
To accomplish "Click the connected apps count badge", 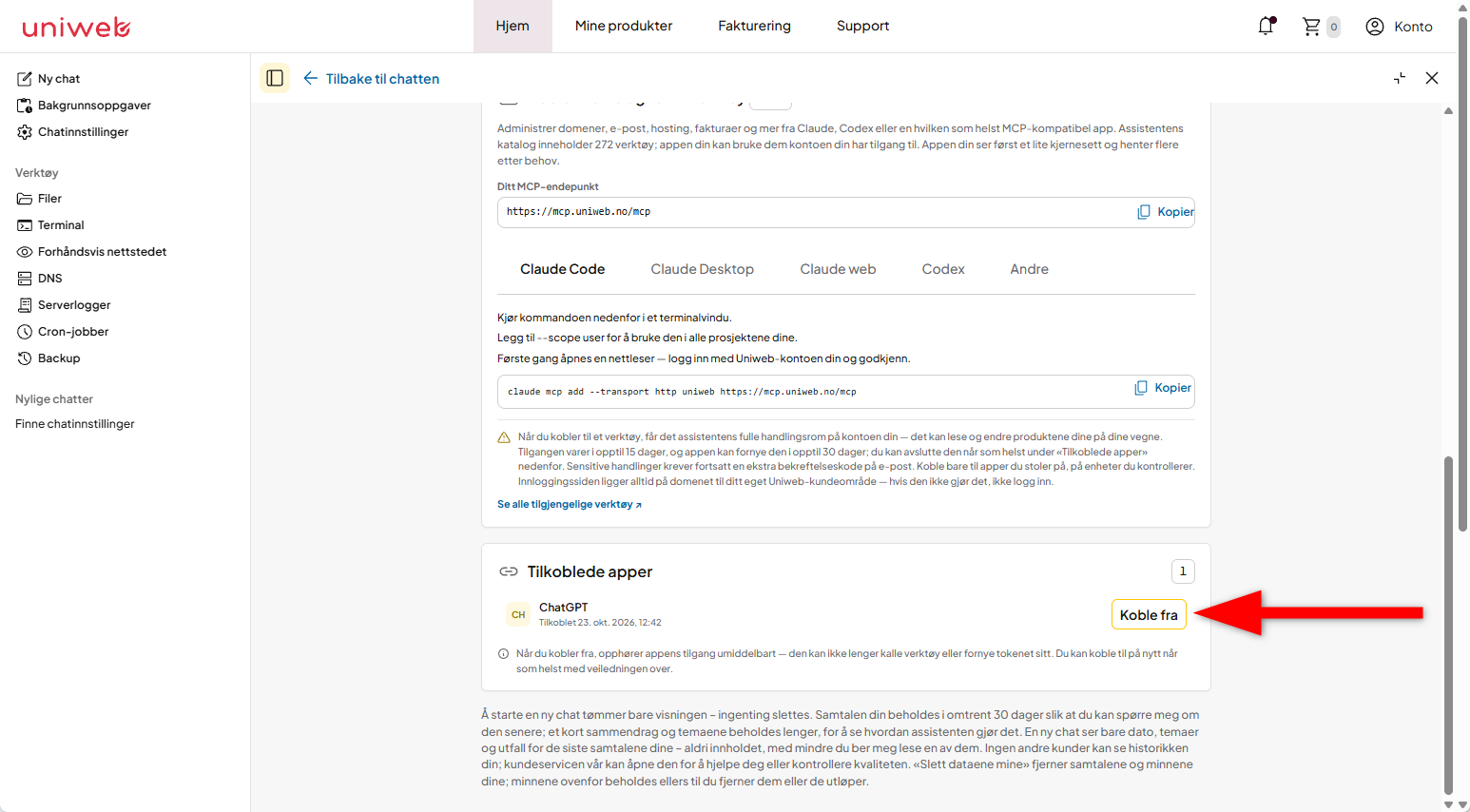I will (x=1183, y=571).
